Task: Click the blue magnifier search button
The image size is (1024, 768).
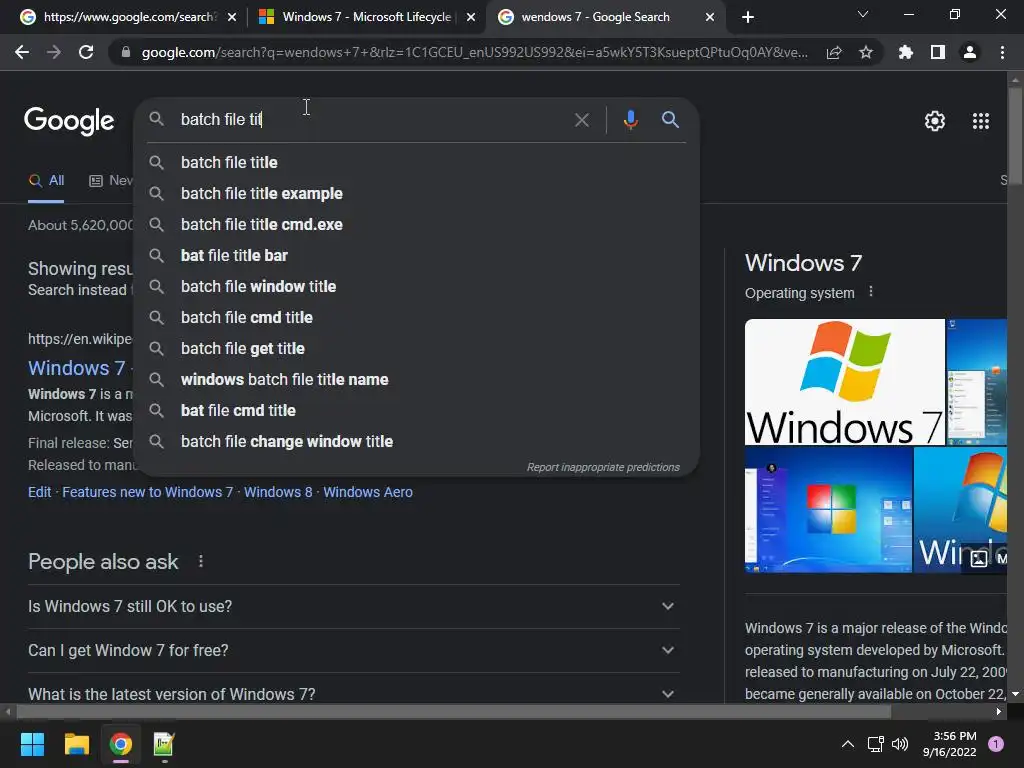Action: click(x=670, y=120)
